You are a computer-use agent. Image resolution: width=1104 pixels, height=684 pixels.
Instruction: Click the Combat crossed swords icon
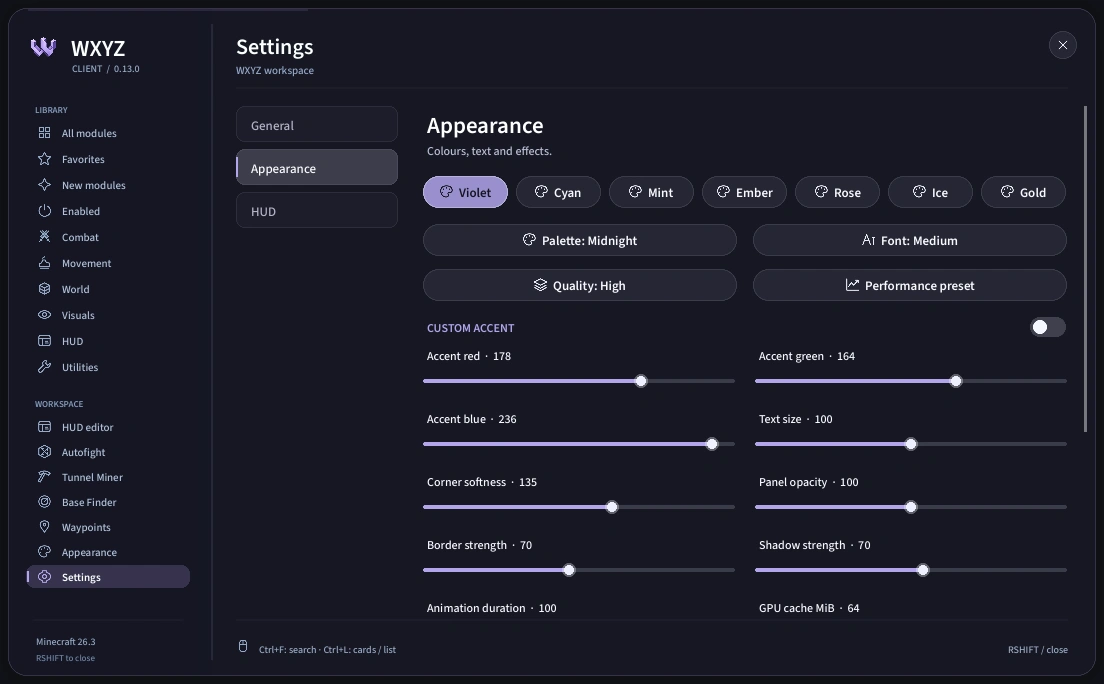click(44, 237)
